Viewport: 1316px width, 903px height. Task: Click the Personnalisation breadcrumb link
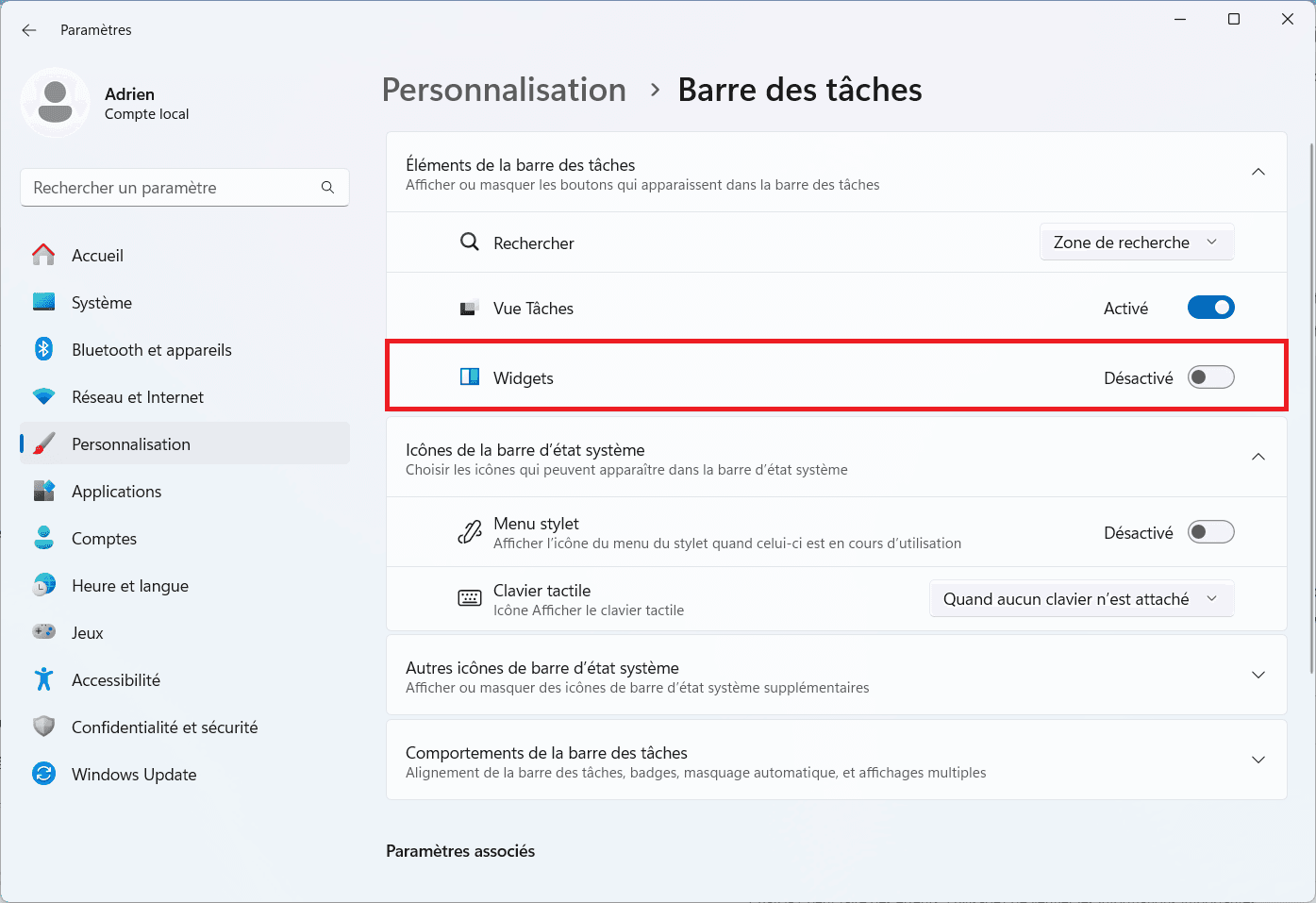tap(504, 90)
